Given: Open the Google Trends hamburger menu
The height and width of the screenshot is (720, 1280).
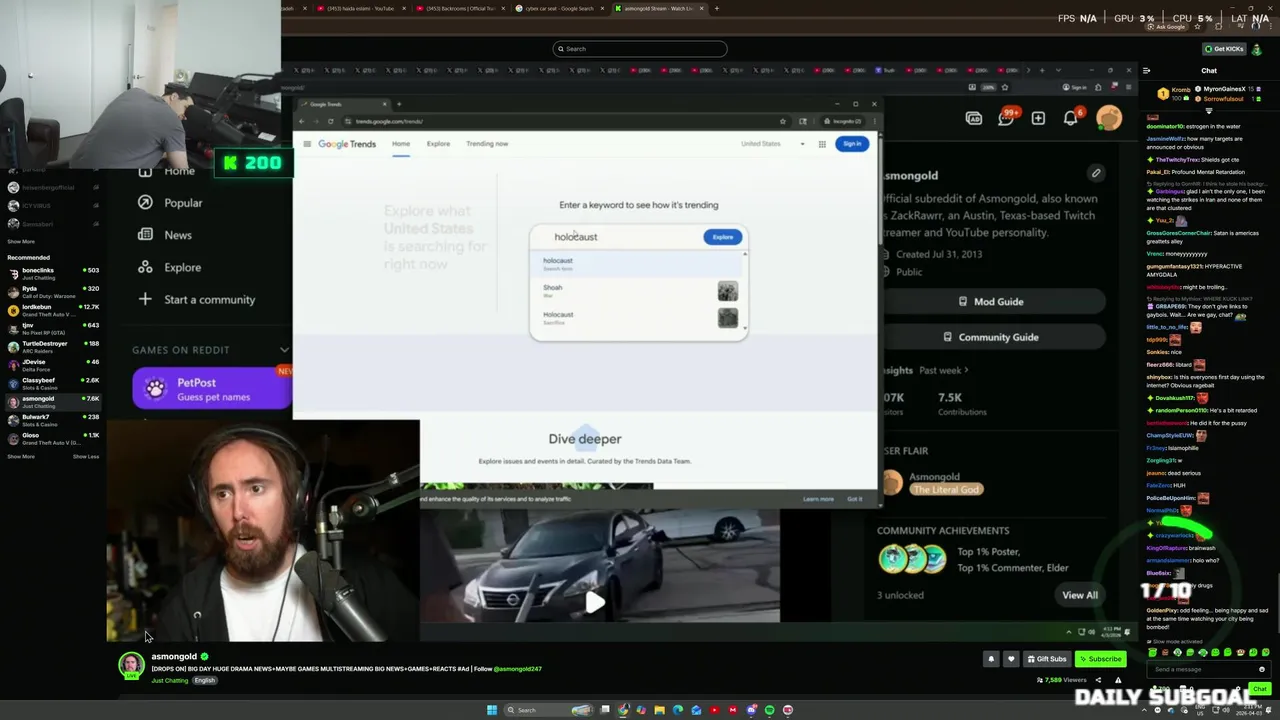Looking at the screenshot, I should coord(307,144).
